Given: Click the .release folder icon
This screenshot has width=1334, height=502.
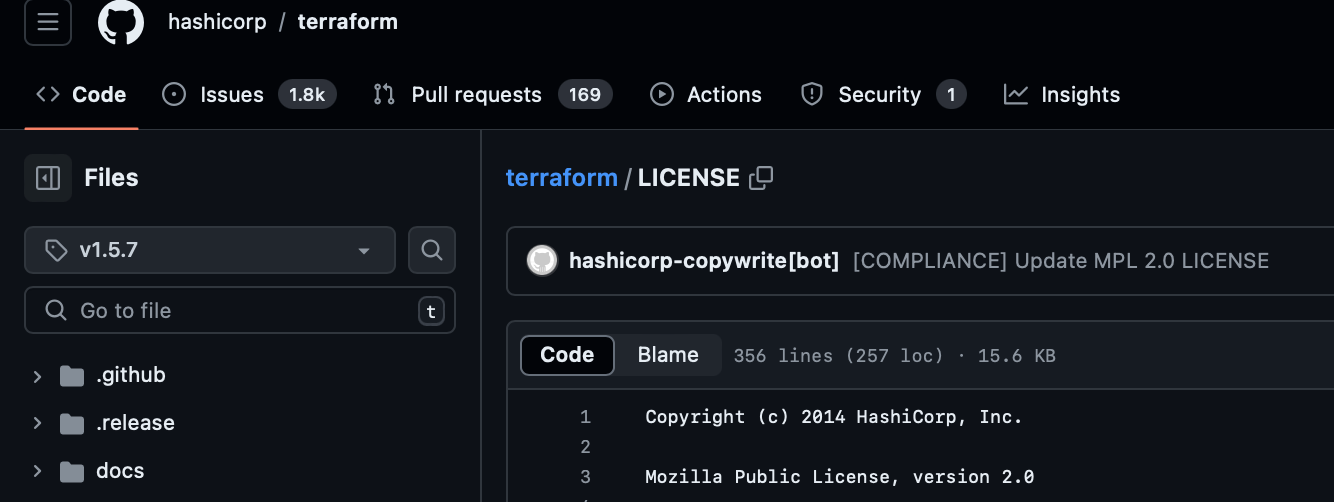Looking at the screenshot, I should pos(72,424).
